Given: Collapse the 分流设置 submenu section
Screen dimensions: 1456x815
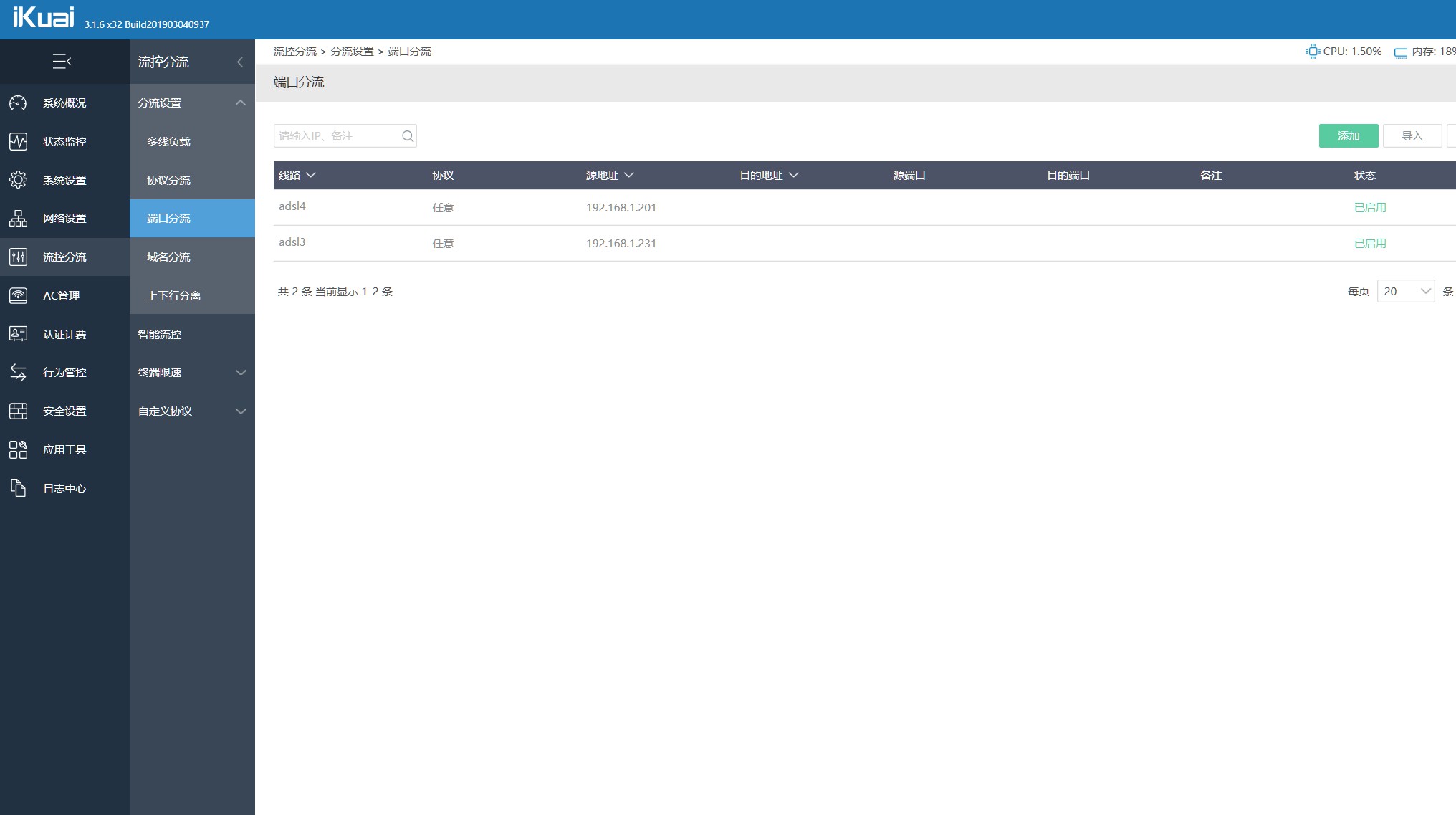Looking at the screenshot, I should [240, 103].
